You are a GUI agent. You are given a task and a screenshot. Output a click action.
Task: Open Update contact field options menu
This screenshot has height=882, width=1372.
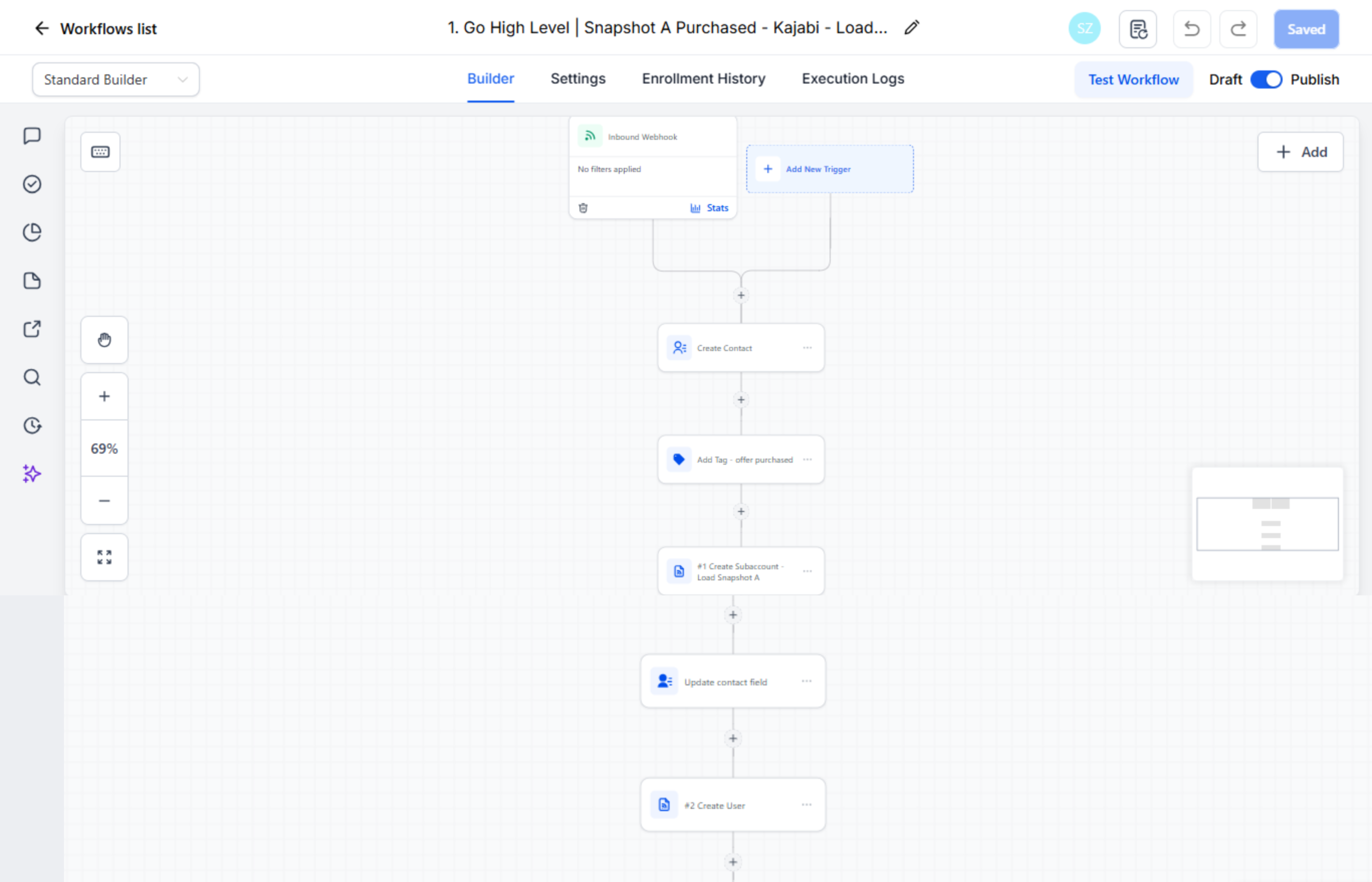pyautogui.click(x=807, y=681)
